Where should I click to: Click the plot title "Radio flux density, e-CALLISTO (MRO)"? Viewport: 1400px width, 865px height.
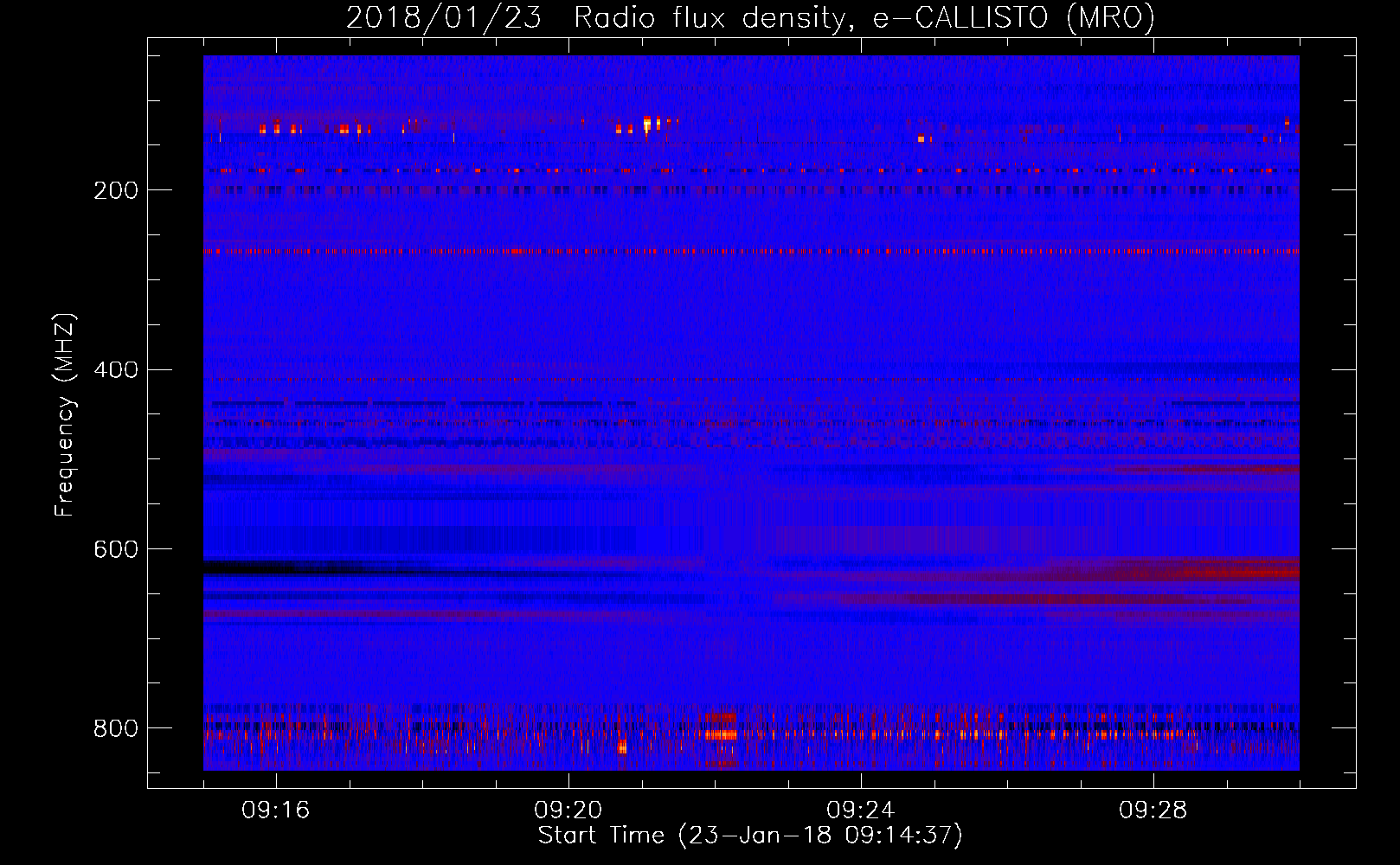point(864,17)
